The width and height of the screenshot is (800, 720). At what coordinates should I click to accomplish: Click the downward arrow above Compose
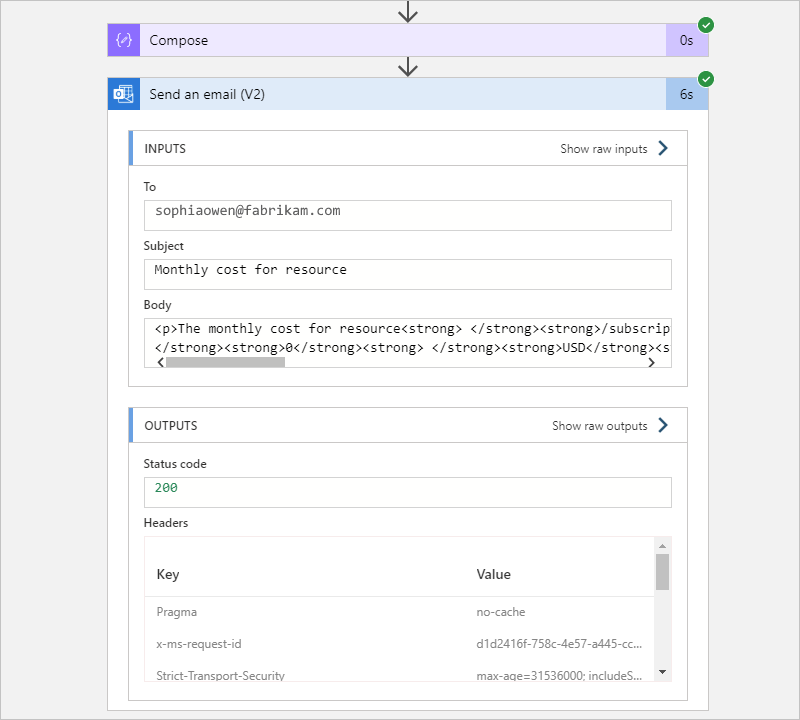pos(408,12)
